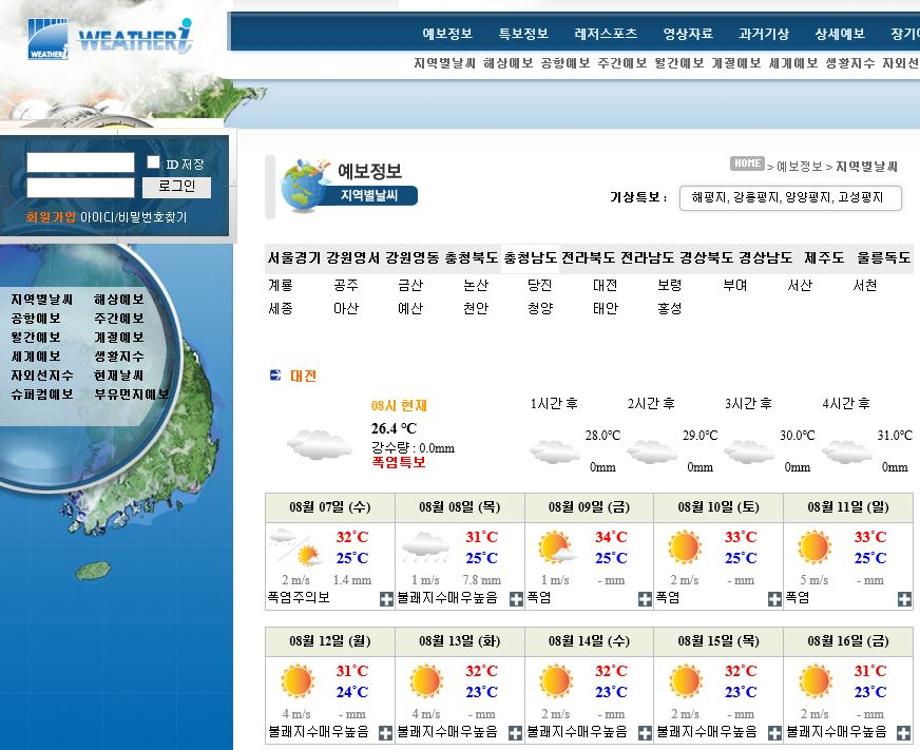Click the WeatherI logo
This screenshot has width=920, height=750.
click(110, 39)
